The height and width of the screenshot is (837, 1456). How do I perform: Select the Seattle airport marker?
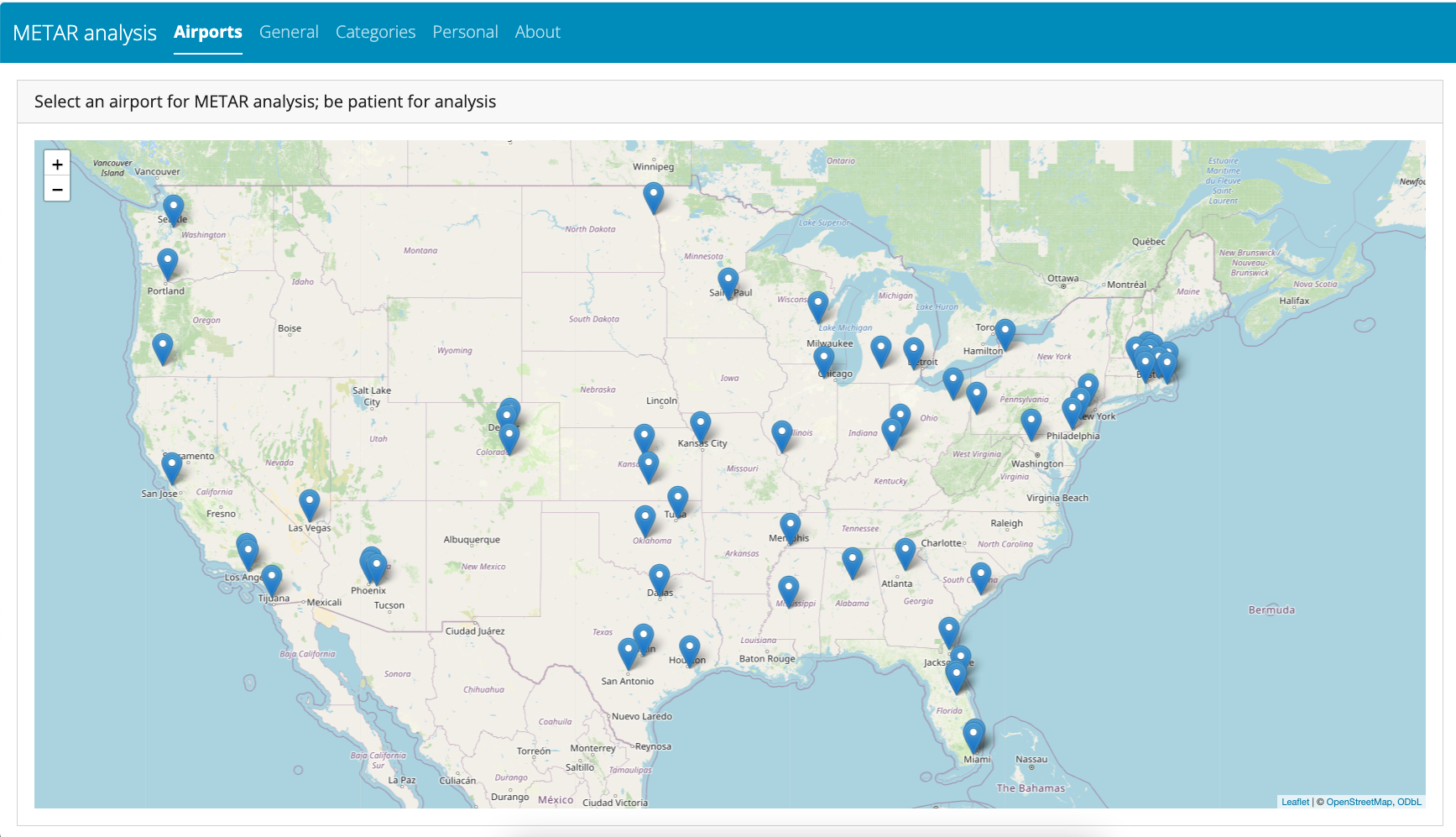(173, 208)
